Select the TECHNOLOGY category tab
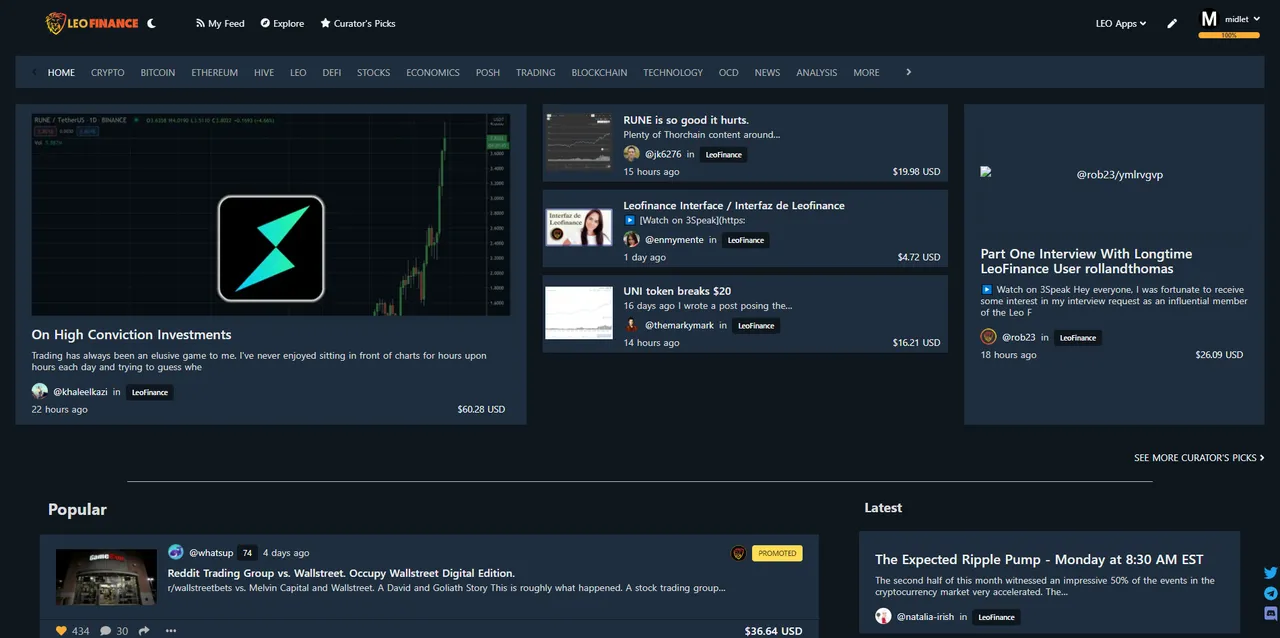Screen dimensions: 1280x638 [x=673, y=72]
